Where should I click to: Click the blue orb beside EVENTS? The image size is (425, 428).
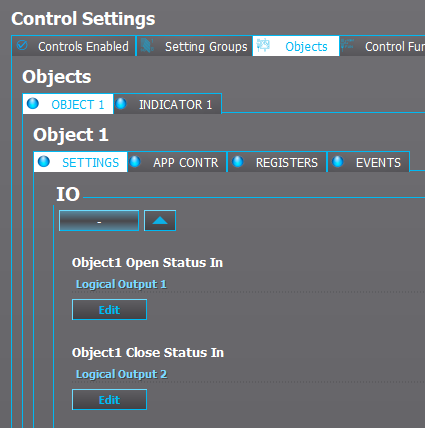337,161
